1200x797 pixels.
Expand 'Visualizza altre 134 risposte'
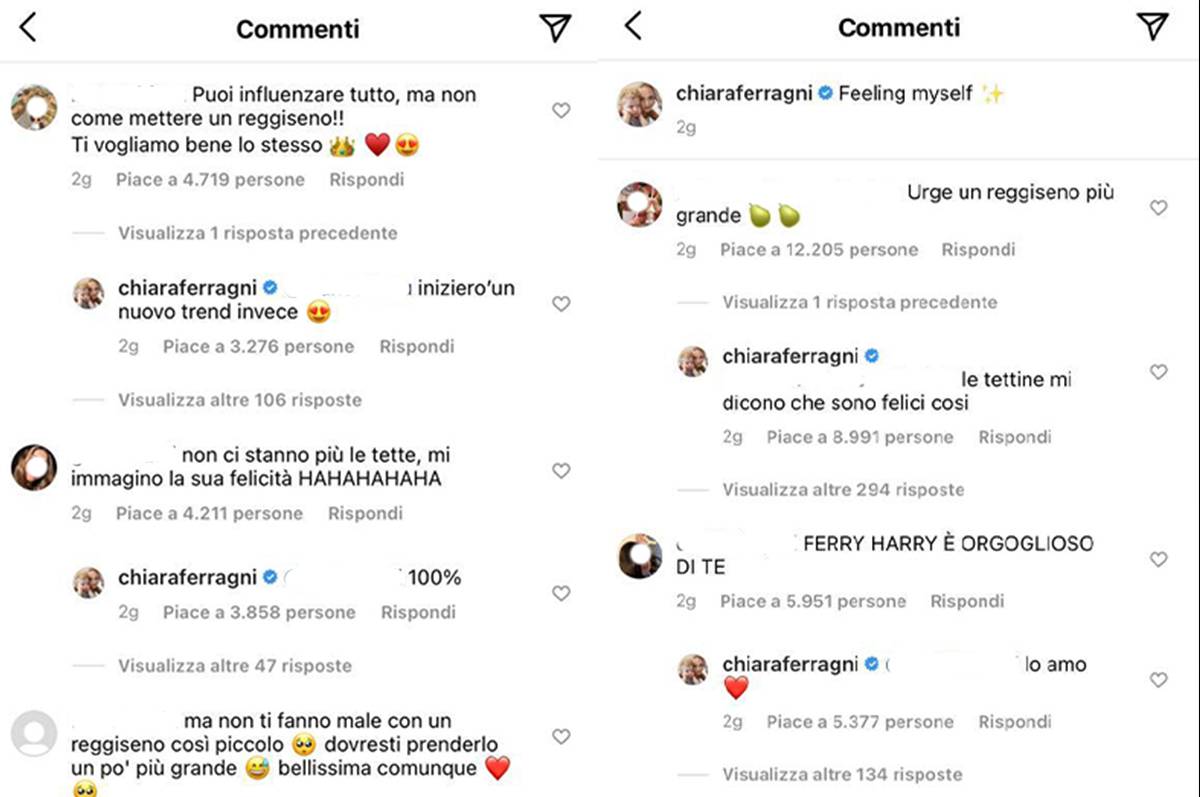842,774
